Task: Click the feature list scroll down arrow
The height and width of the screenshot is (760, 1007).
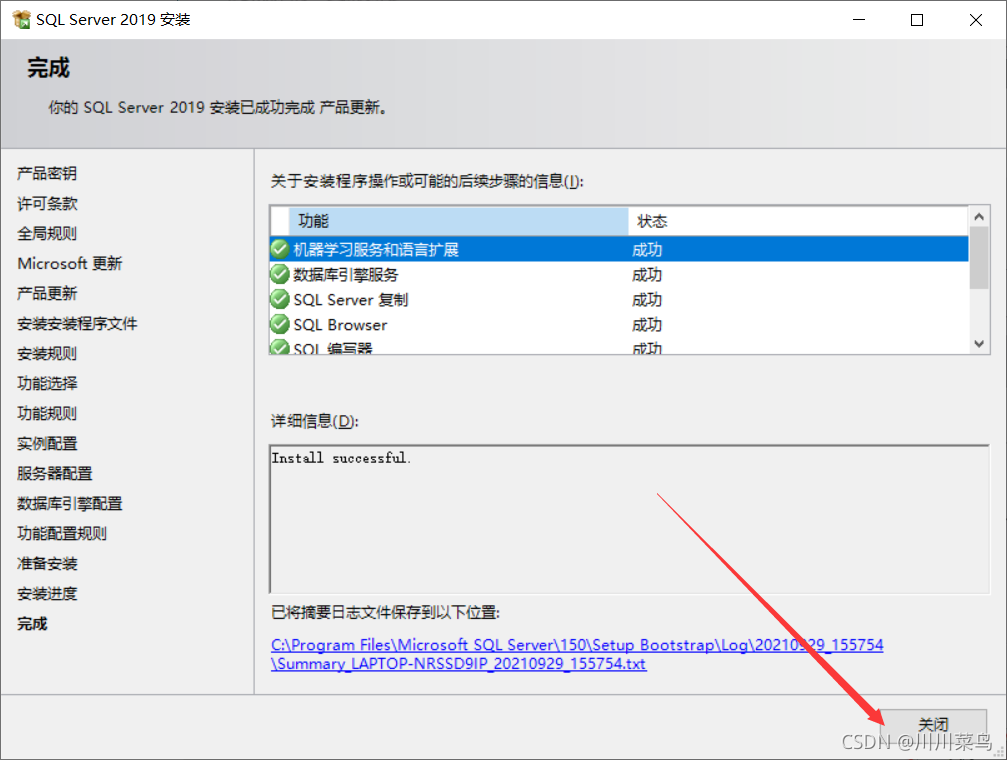Action: [979, 344]
